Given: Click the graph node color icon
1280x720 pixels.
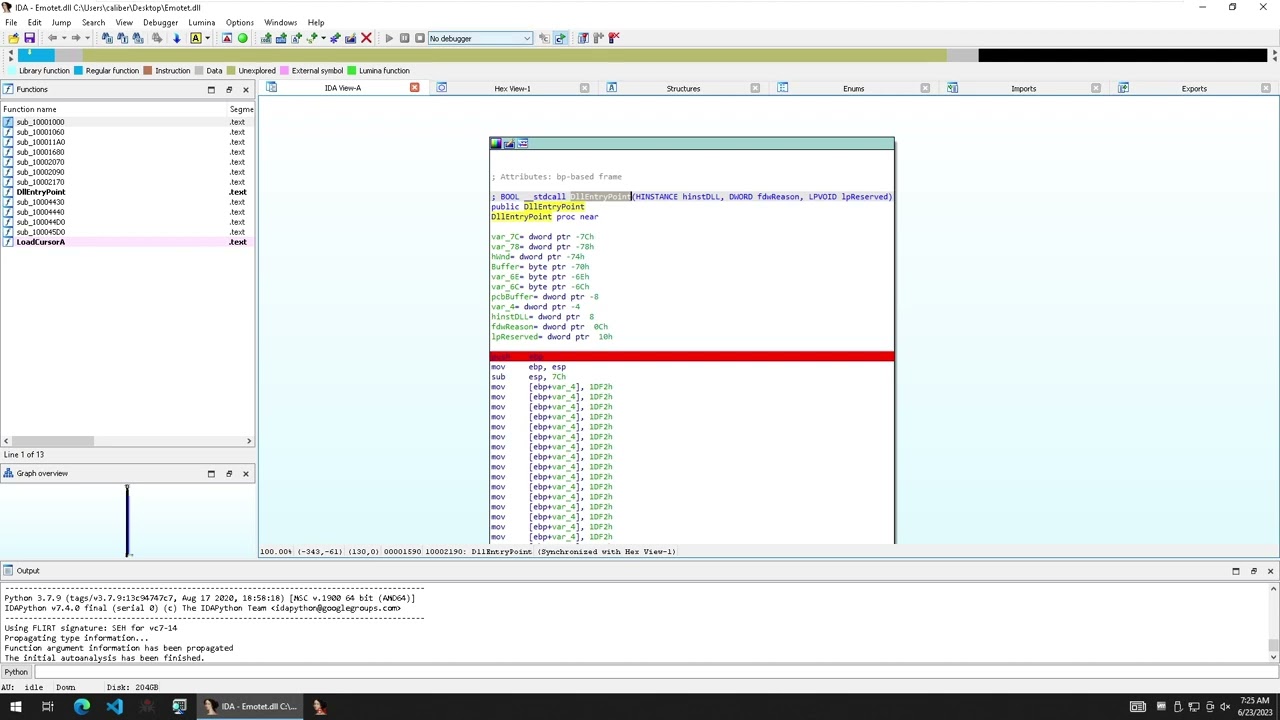Looking at the screenshot, I should click(495, 144).
